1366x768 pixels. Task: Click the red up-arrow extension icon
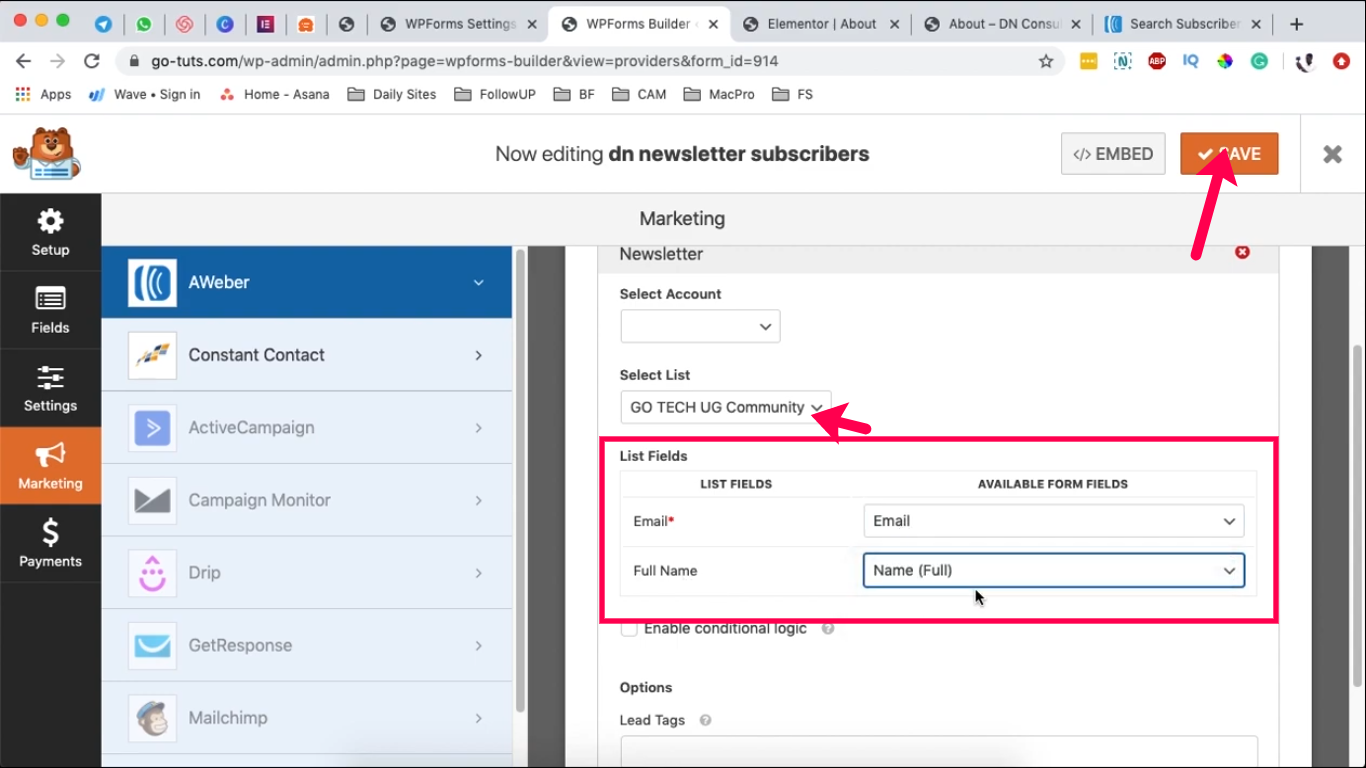click(1342, 61)
